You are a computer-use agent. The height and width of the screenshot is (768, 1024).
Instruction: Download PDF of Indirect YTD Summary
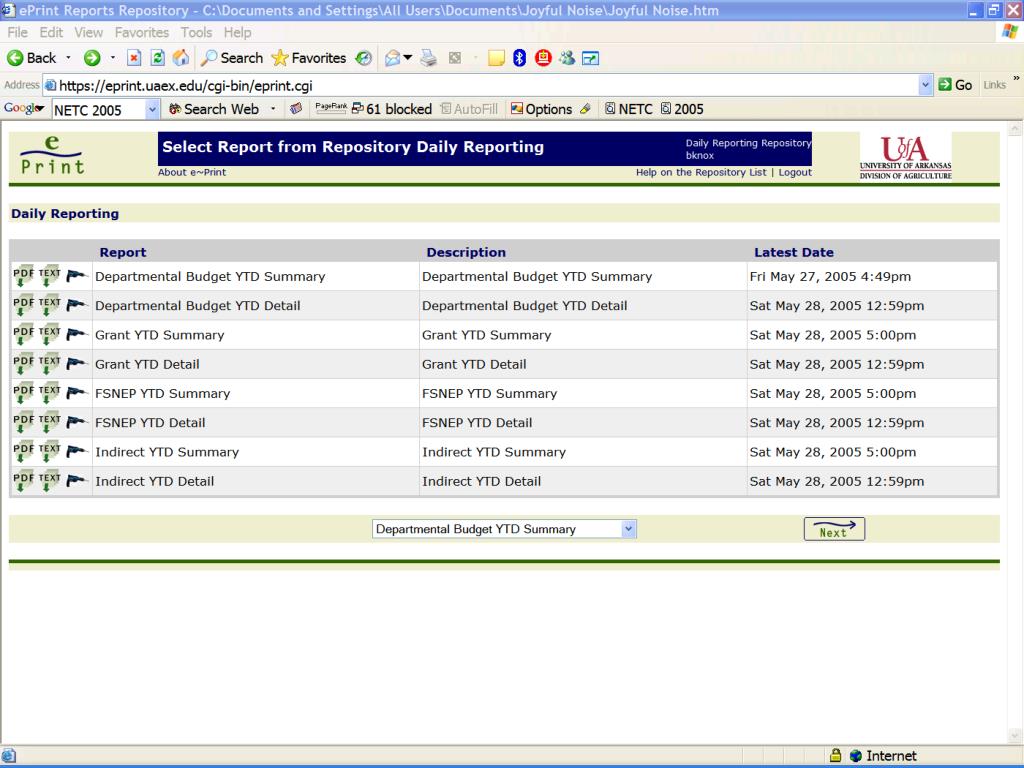point(24,453)
